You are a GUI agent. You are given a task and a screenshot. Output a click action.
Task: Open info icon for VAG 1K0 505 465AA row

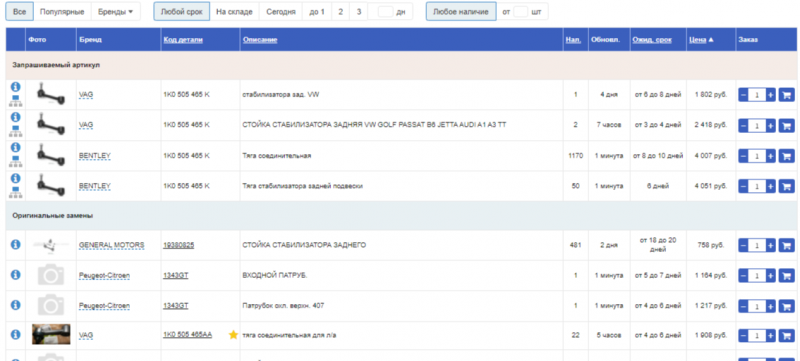16,334
